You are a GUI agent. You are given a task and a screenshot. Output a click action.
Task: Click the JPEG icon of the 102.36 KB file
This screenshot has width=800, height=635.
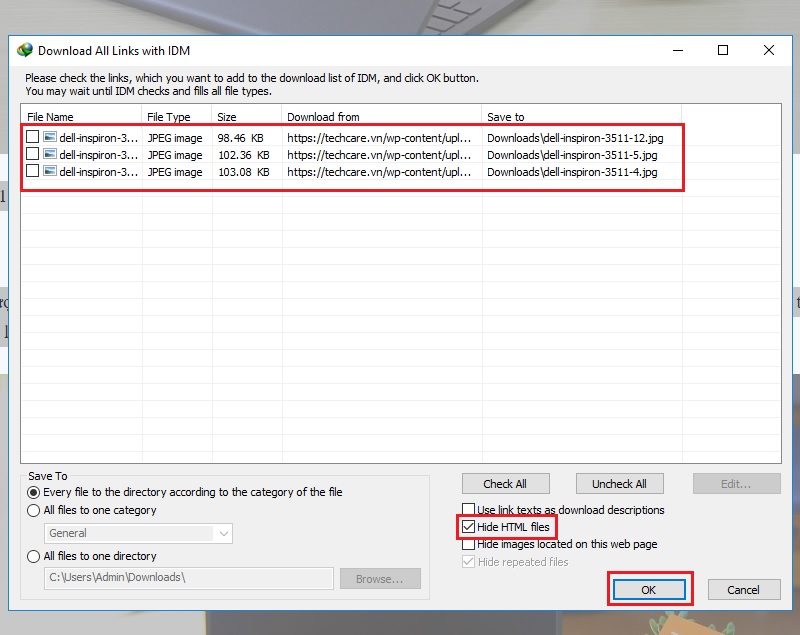(50, 155)
